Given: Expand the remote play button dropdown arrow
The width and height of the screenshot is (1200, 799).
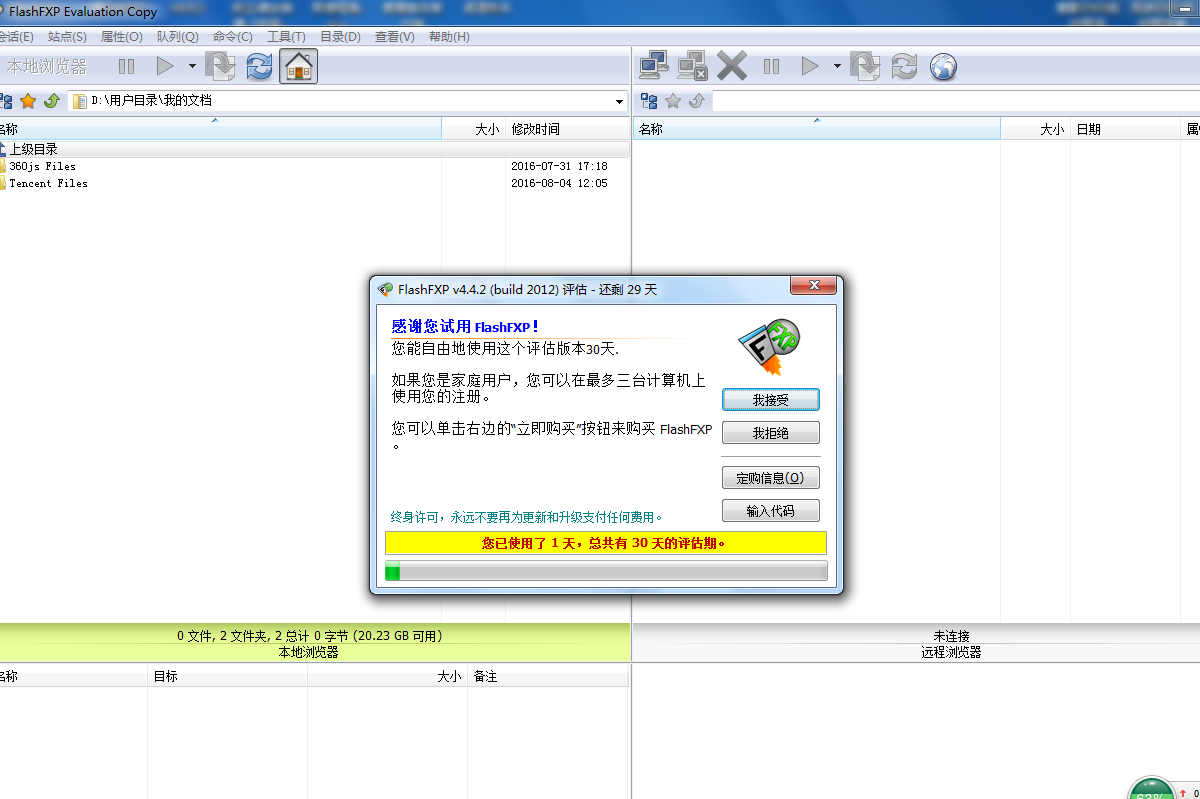Looking at the screenshot, I should [837, 67].
